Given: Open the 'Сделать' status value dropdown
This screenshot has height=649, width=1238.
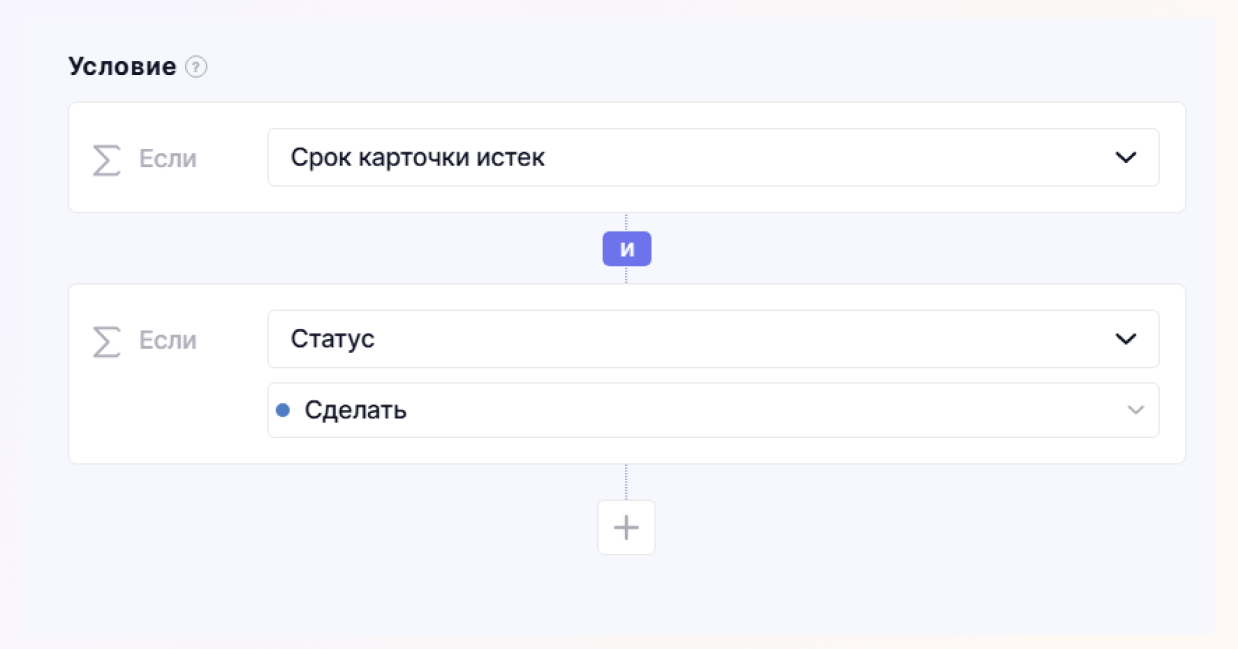Looking at the screenshot, I should [x=712, y=410].
